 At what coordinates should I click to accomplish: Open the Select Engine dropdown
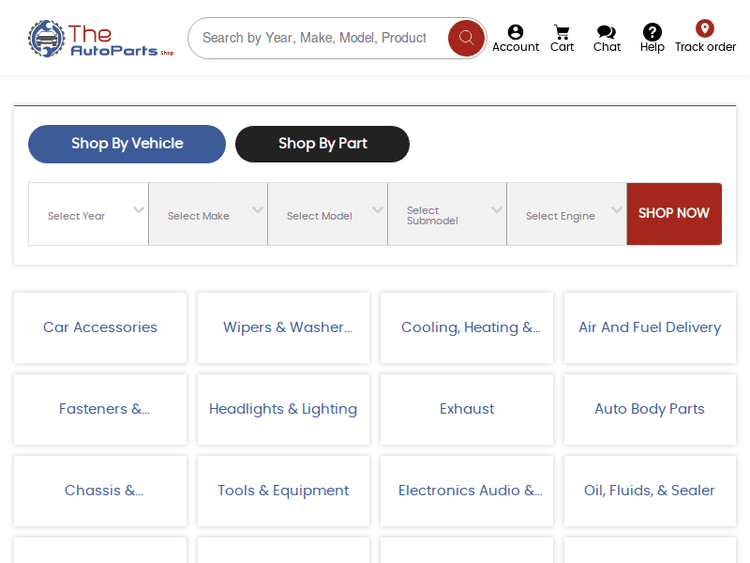coord(566,214)
